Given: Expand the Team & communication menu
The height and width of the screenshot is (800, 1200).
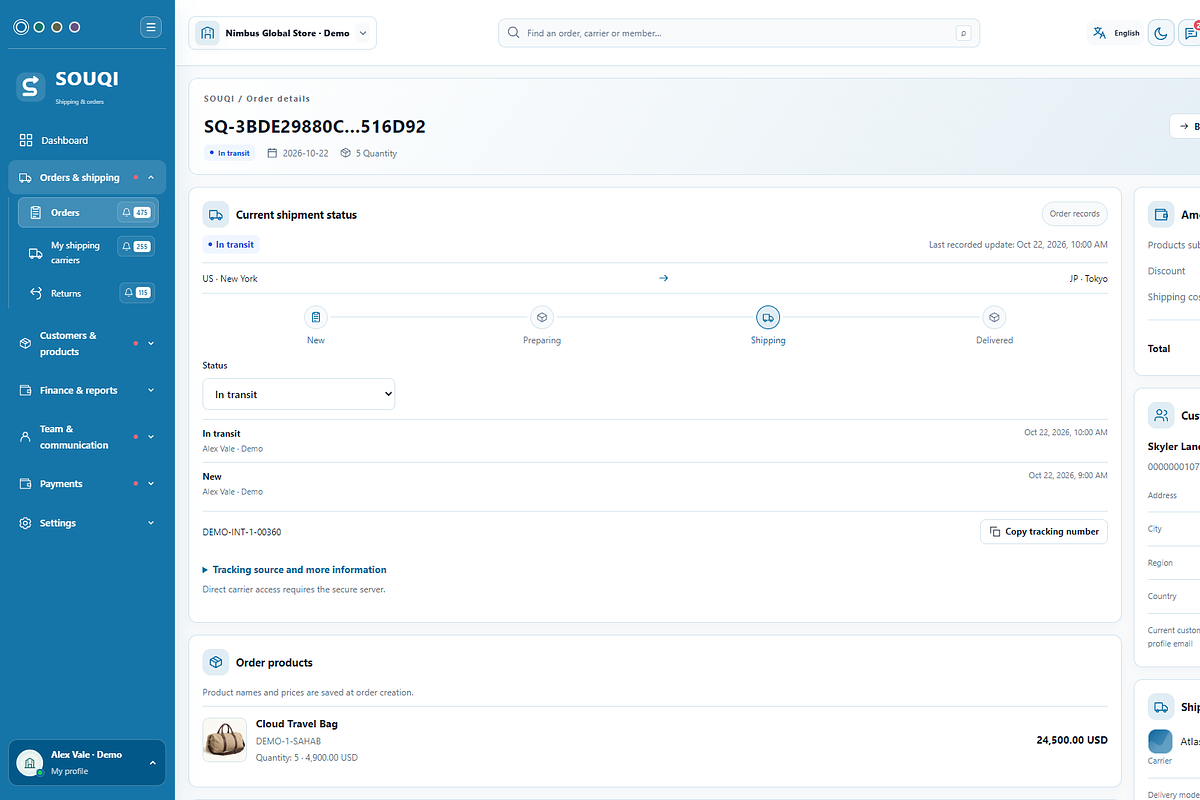Looking at the screenshot, I should [87, 437].
